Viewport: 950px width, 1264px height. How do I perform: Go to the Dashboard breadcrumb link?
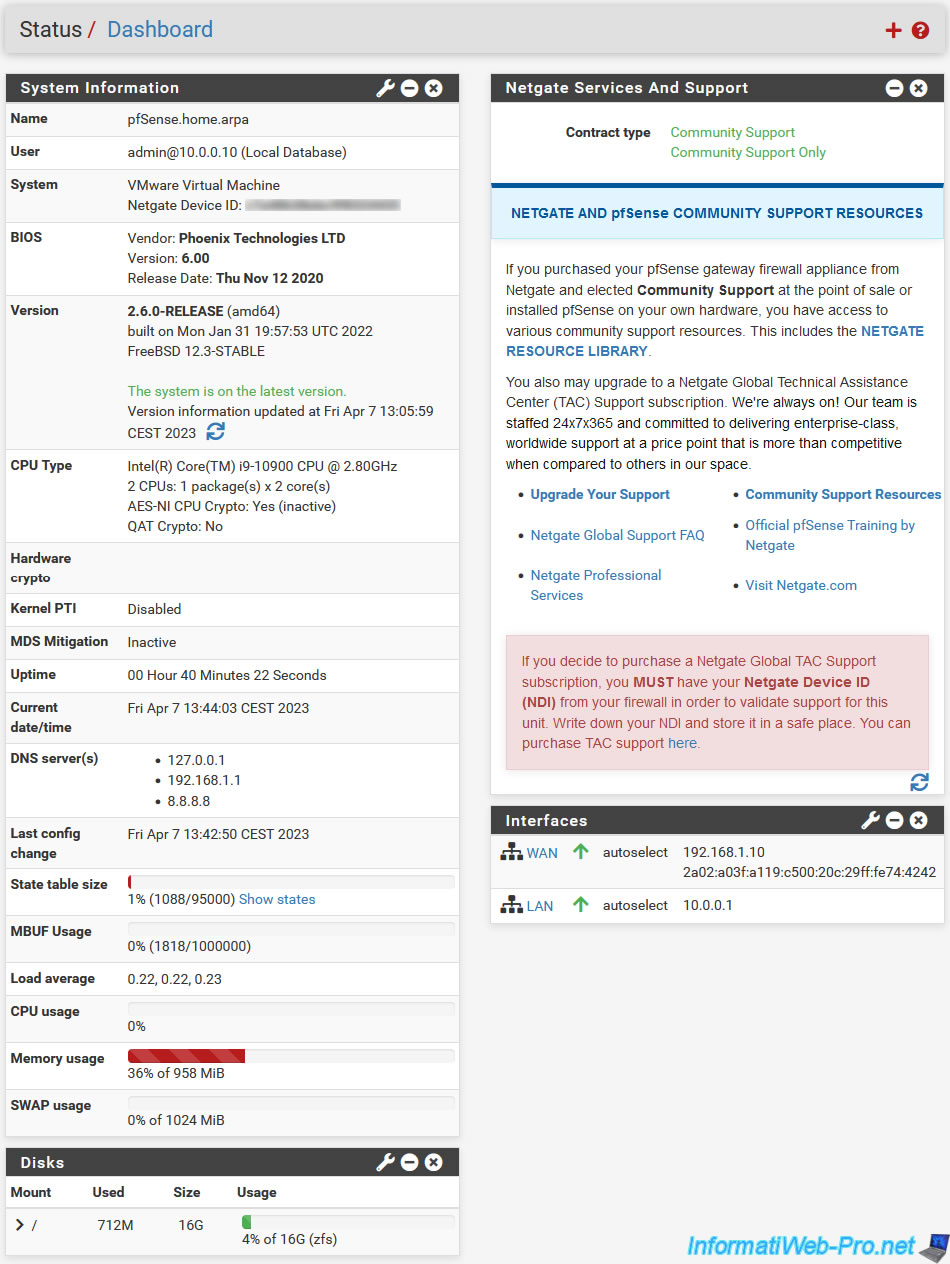pyautogui.click(x=160, y=29)
